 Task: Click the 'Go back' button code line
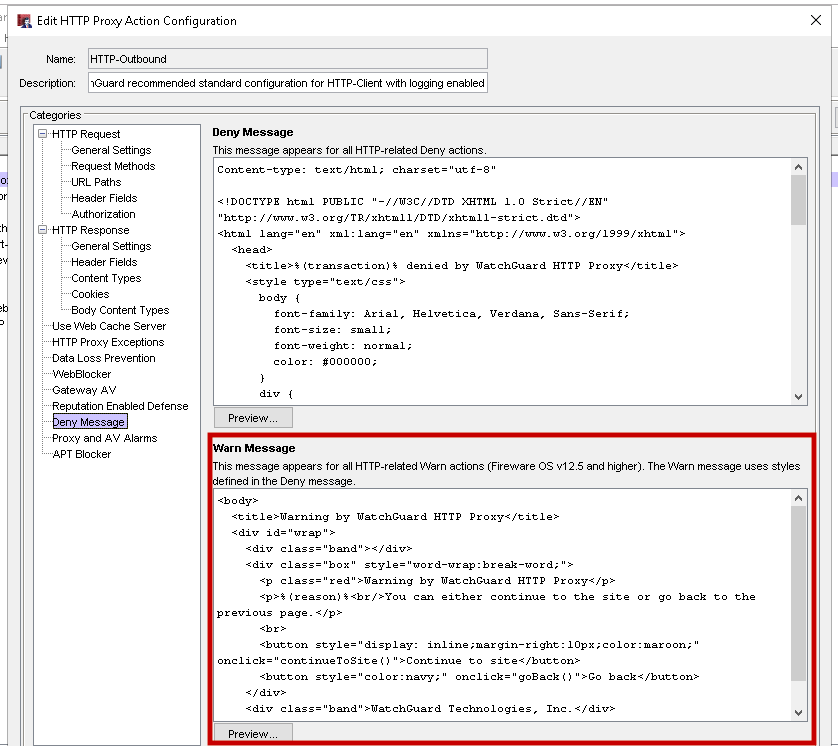[x=479, y=677]
